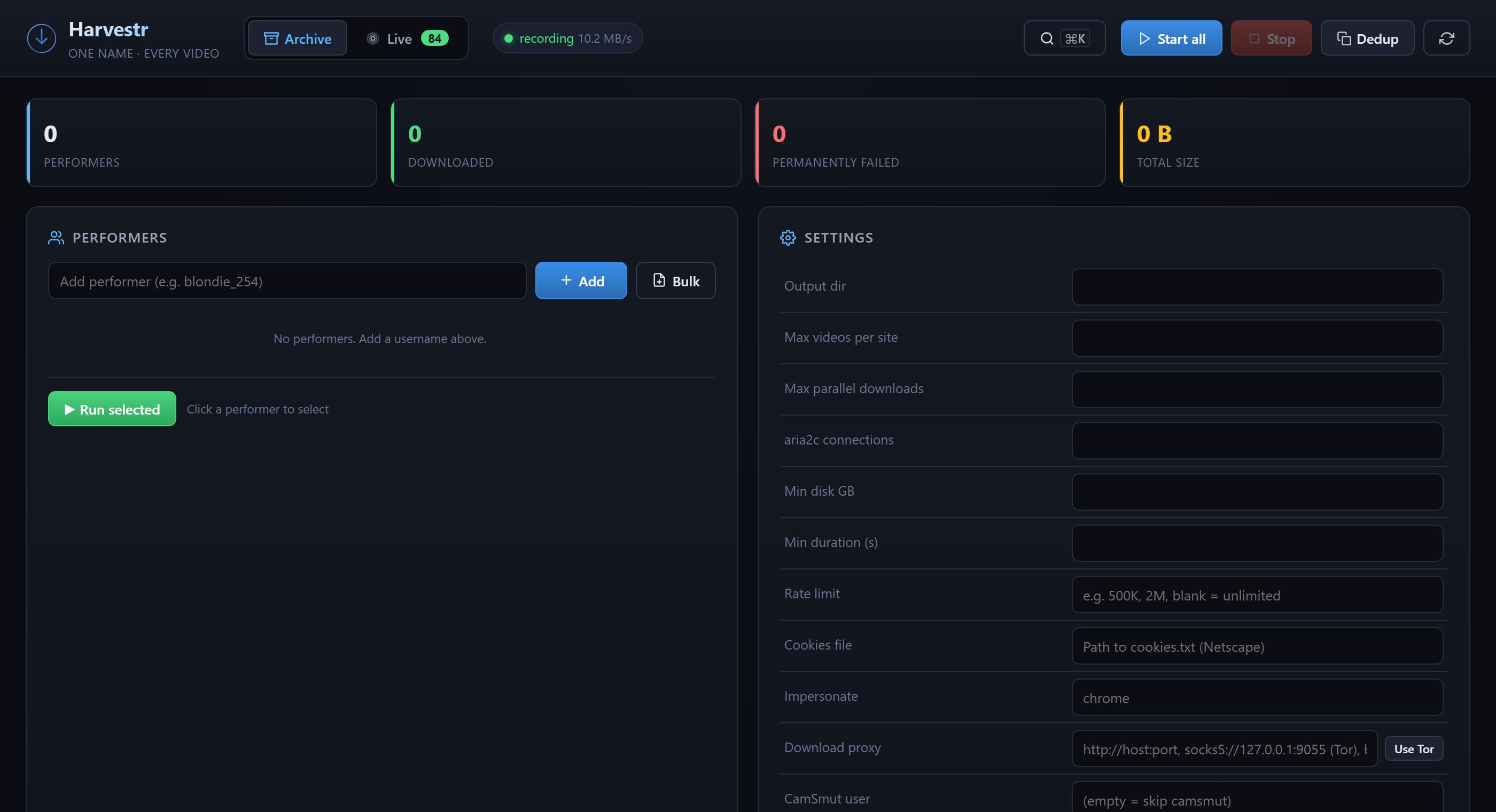This screenshot has height=812, width=1496.
Task: Switch to the Archive tab
Action: (x=298, y=38)
